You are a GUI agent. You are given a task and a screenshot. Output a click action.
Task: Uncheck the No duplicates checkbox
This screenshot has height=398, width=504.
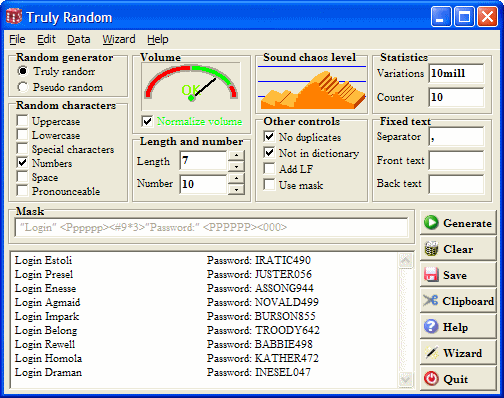[x=269, y=137]
